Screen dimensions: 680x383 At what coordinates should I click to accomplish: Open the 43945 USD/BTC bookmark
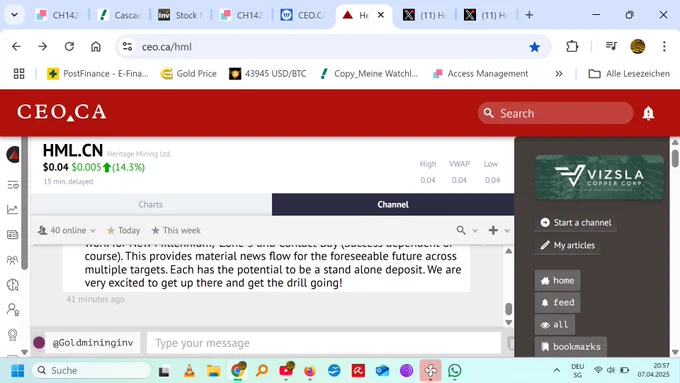click(268, 74)
